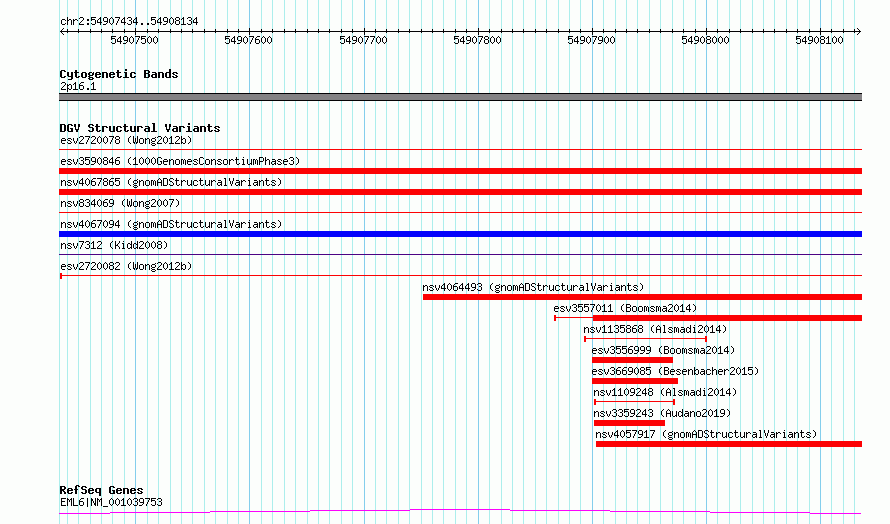Screen dimensions: 890x524
Task: Click ruler position 54907900
Action: coord(591,40)
